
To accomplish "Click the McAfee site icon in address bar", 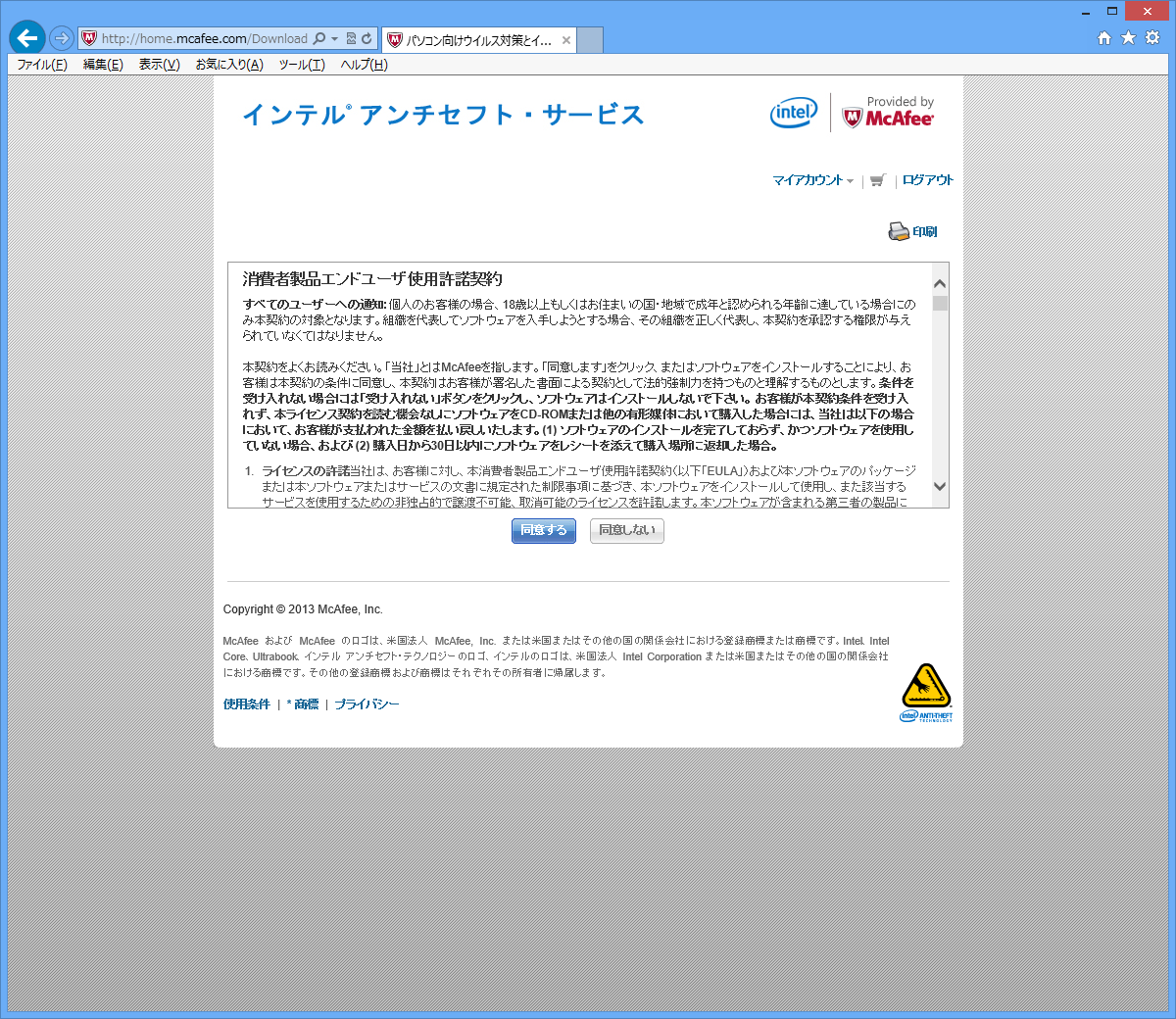I will tap(89, 39).
